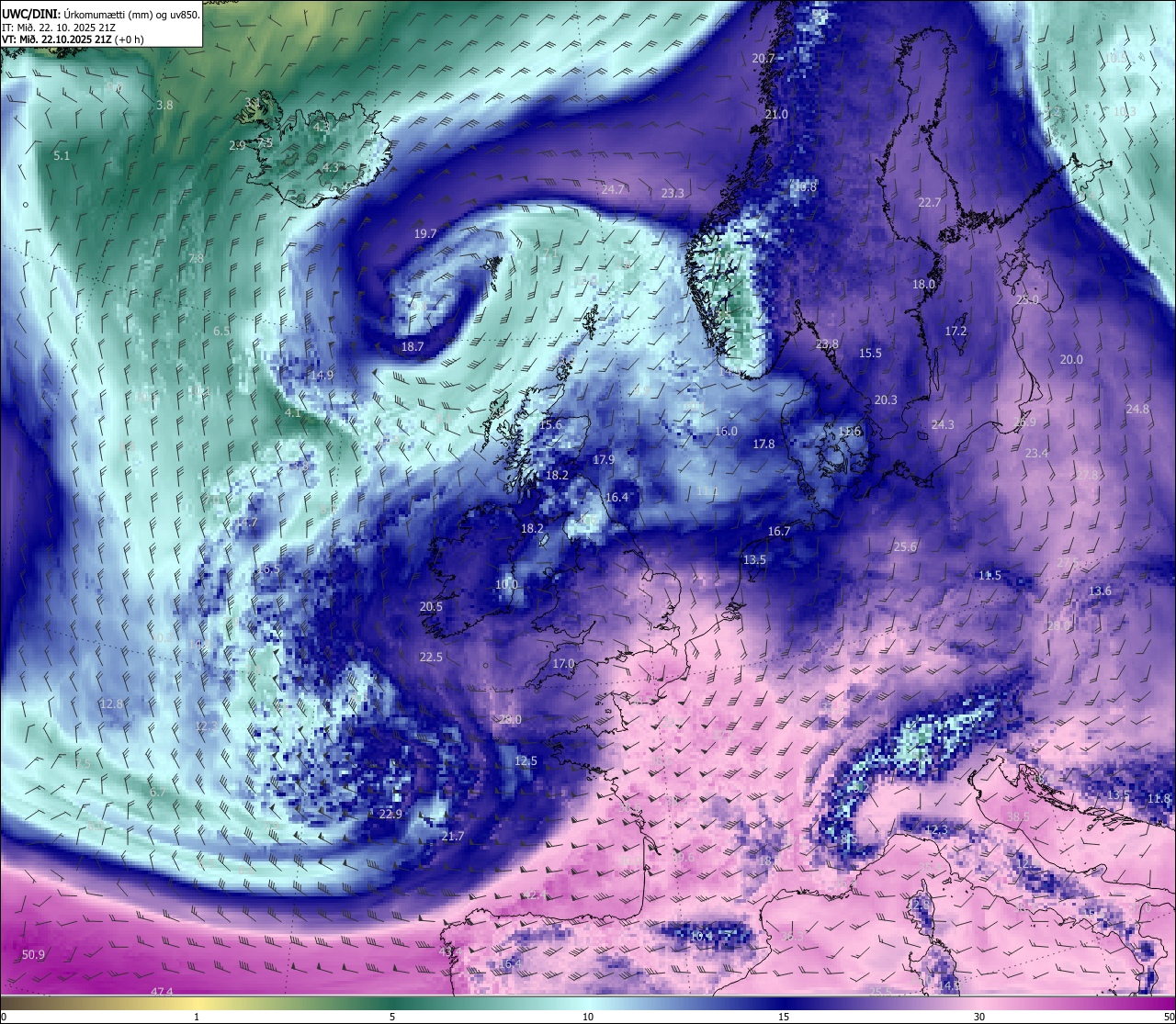Click the map value 17.2
Image resolution: width=1176 pixels, height=1024 pixels.
tap(955, 331)
